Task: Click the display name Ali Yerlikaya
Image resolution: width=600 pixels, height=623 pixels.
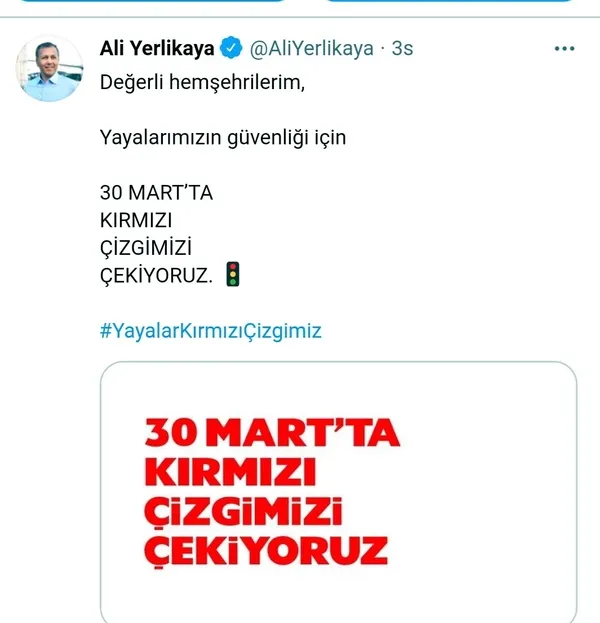Action: (x=157, y=48)
